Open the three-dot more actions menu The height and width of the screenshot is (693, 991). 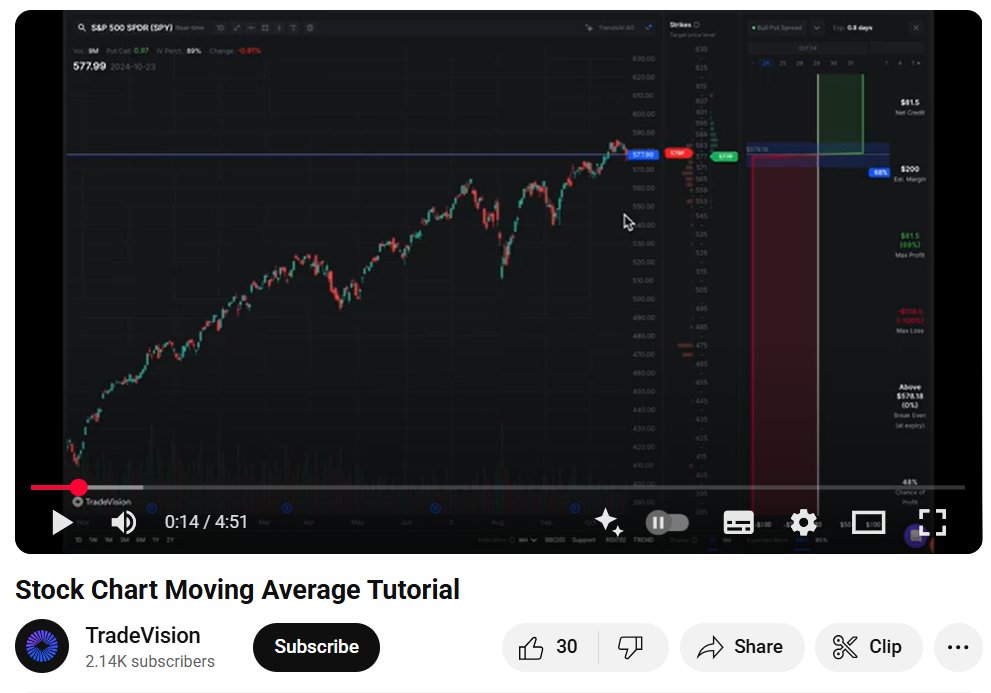coord(958,647)
